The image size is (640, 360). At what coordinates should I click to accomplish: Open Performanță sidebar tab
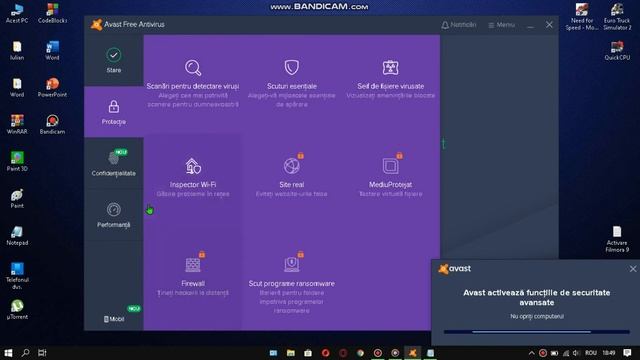114,215
